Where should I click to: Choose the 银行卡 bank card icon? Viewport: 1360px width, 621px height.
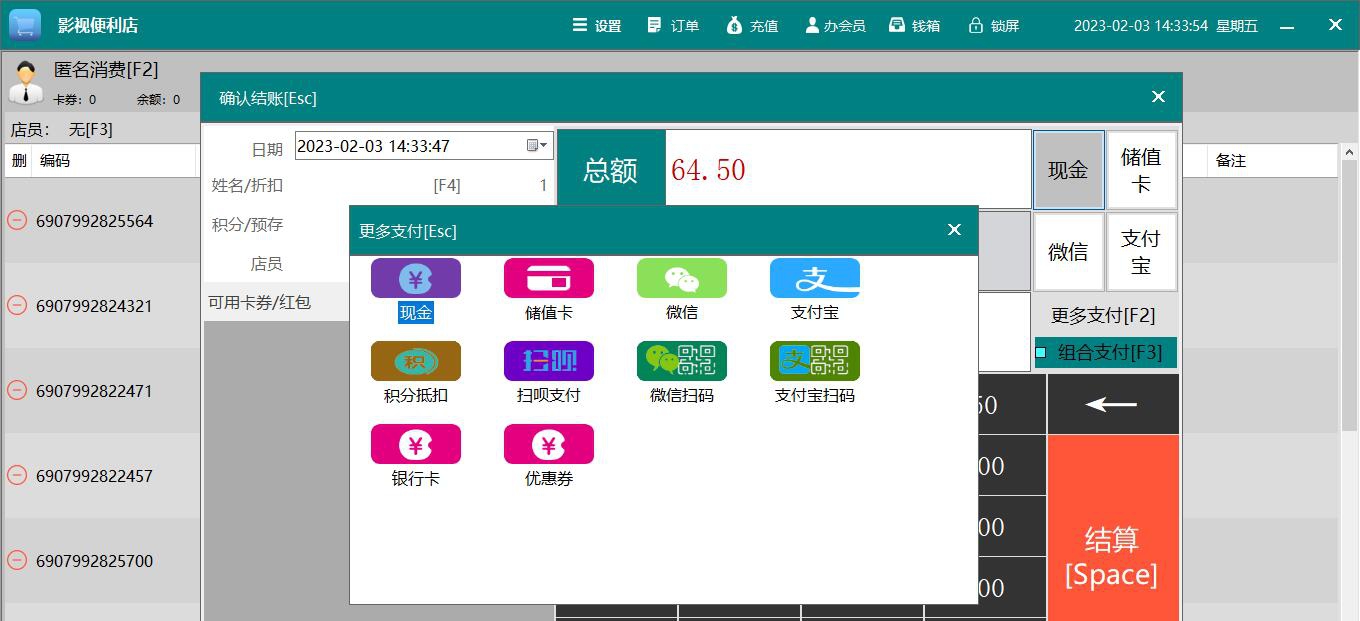pos(415,443)
